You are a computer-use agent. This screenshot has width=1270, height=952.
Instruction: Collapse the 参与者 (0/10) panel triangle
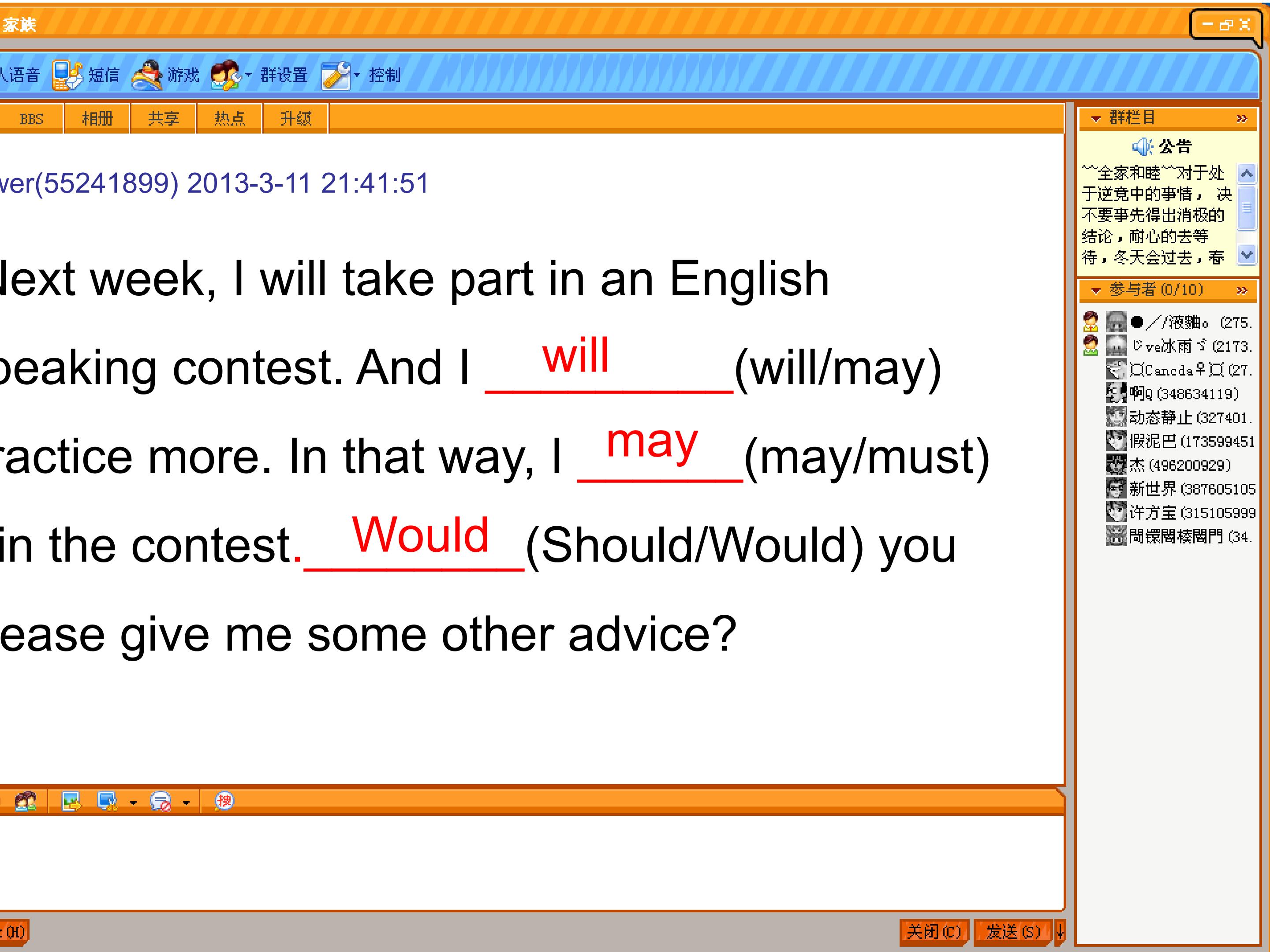pos(1095,290)
